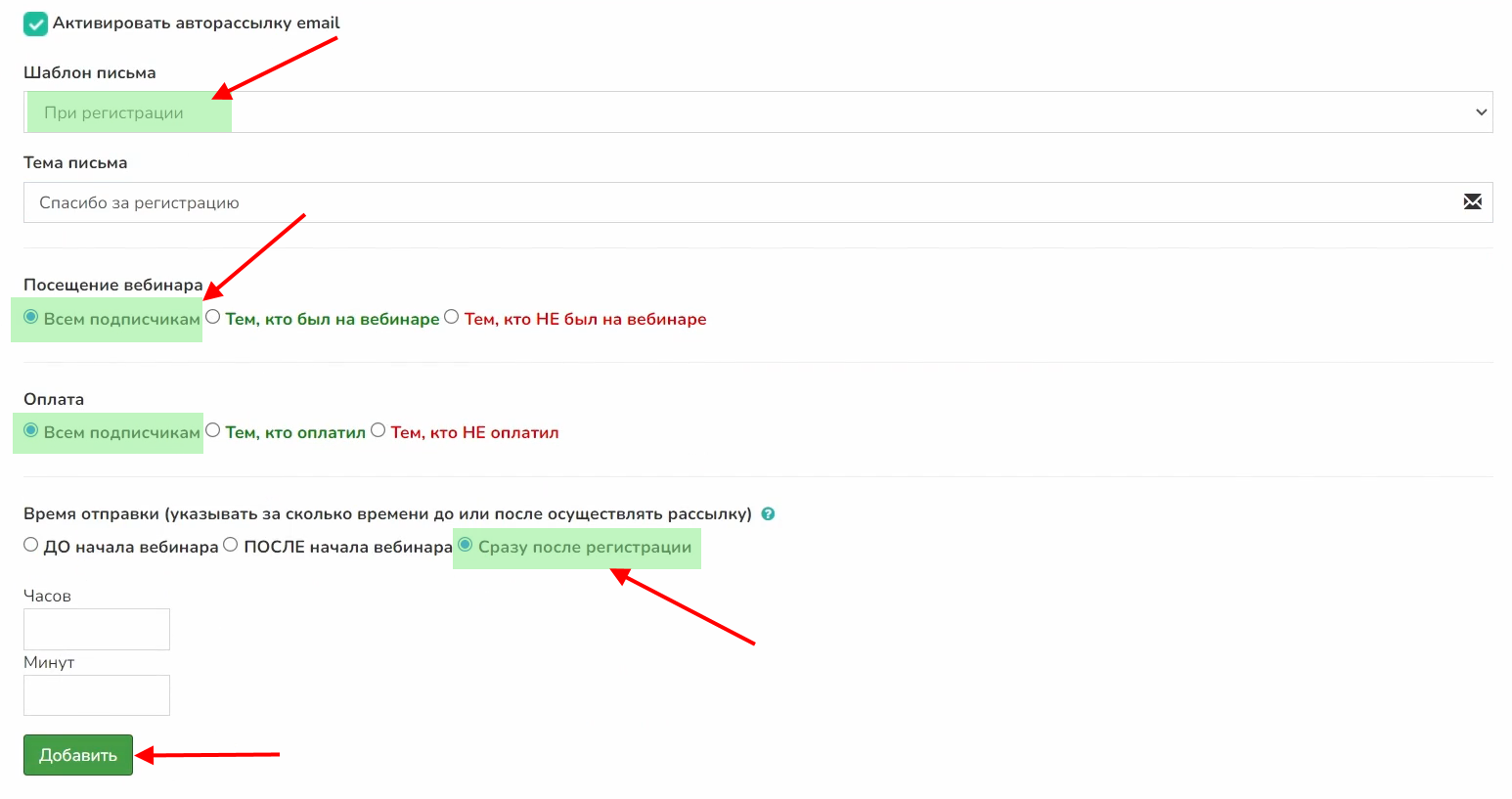Click the Время отправки section label
The height and width of the screenshot is (799, 1512).
tap(387, 514)
